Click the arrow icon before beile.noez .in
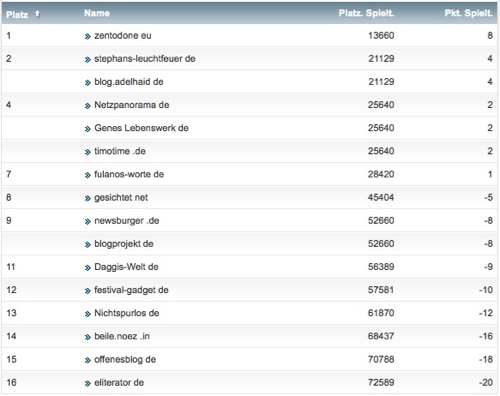This screenshot has height=396, width=500. pyautogui.click(x=88, y=337)
